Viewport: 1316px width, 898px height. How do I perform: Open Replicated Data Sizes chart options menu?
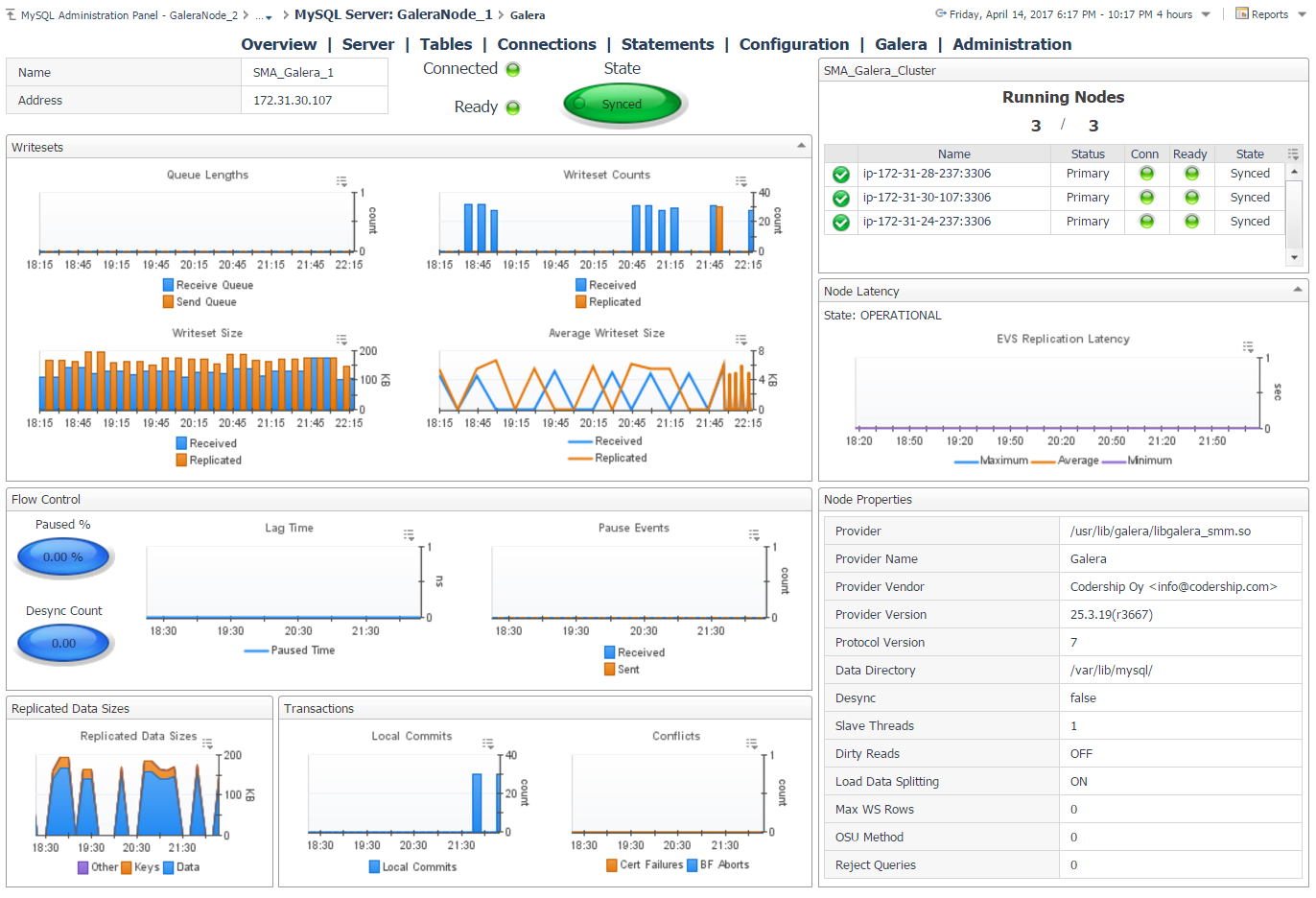tap(207, 743)
